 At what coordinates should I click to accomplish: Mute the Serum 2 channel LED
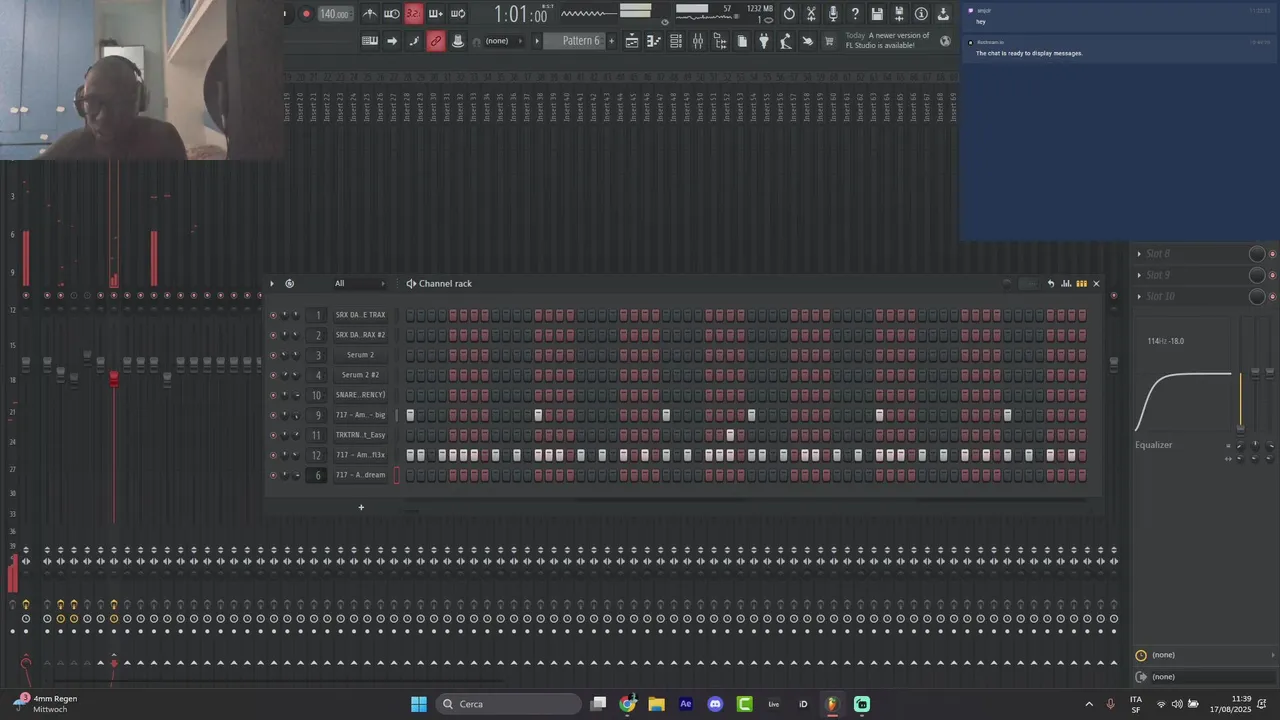273,355
